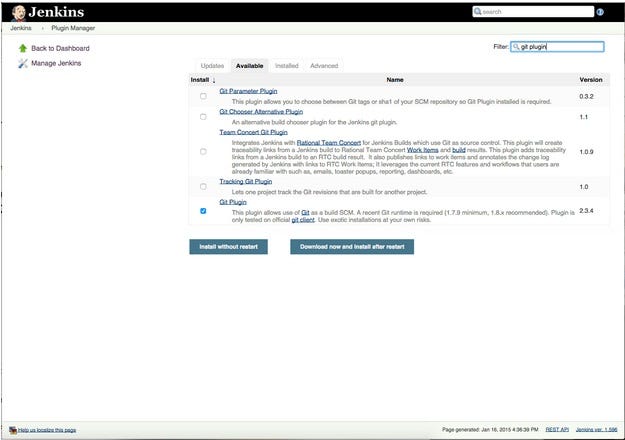Follow the Git link in Git Plugin description
The height and width of the screenshot is (440, 625).
tap(305, 213)
